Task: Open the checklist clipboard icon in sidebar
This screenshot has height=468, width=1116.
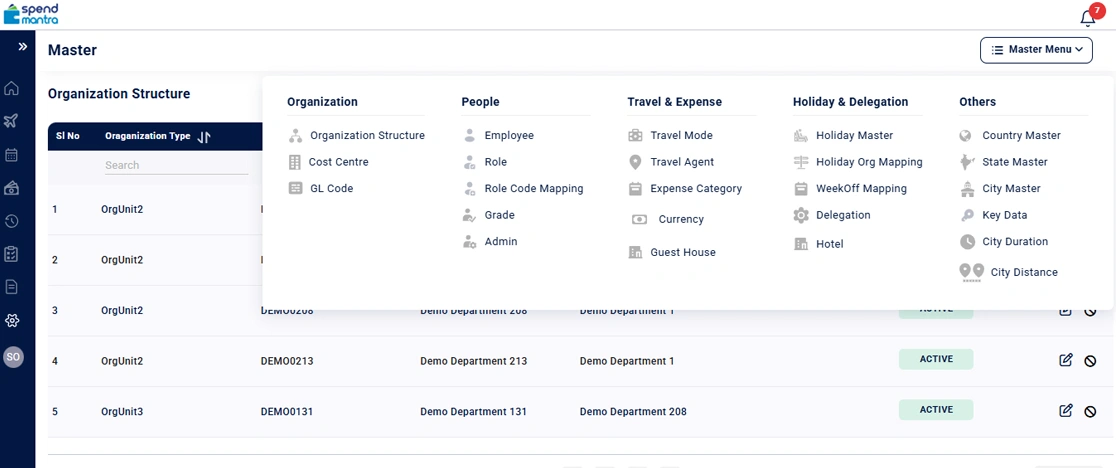Action: coord(11,254)
